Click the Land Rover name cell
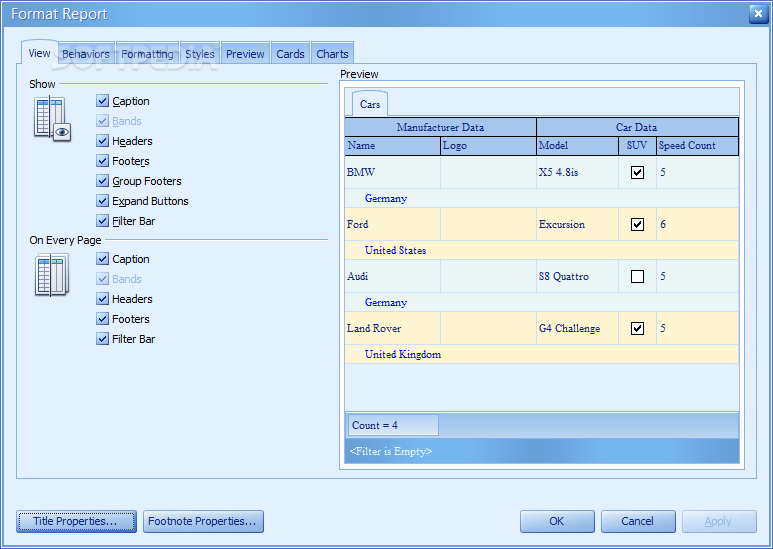This screenshot has height=549, width=773. click(392, 328)
